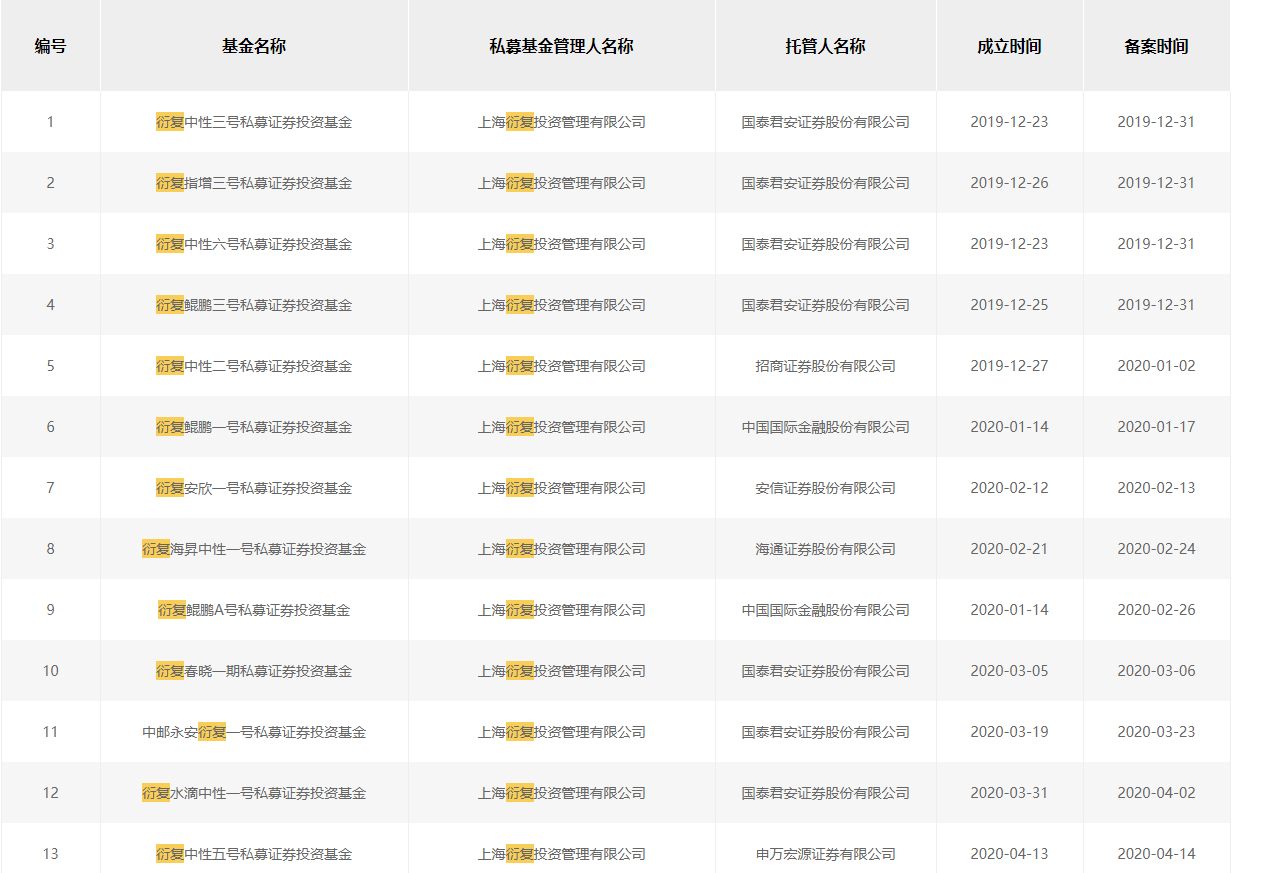1266x873 pixels.
Task: Select custodian 国泰君安证券股份有限公司 in row 4
Action: 825,305
